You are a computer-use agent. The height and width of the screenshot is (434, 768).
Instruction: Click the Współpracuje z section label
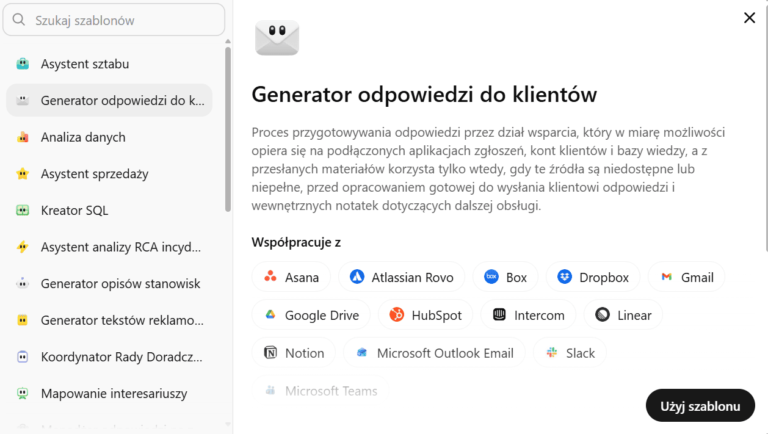[296, 242]
